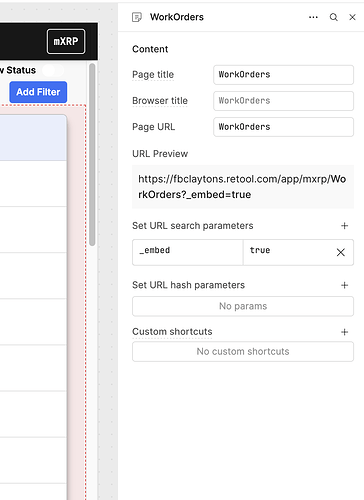Screen dimensions: 364x500
Task: Click the WorkOrders panel title
Action: 177,17
